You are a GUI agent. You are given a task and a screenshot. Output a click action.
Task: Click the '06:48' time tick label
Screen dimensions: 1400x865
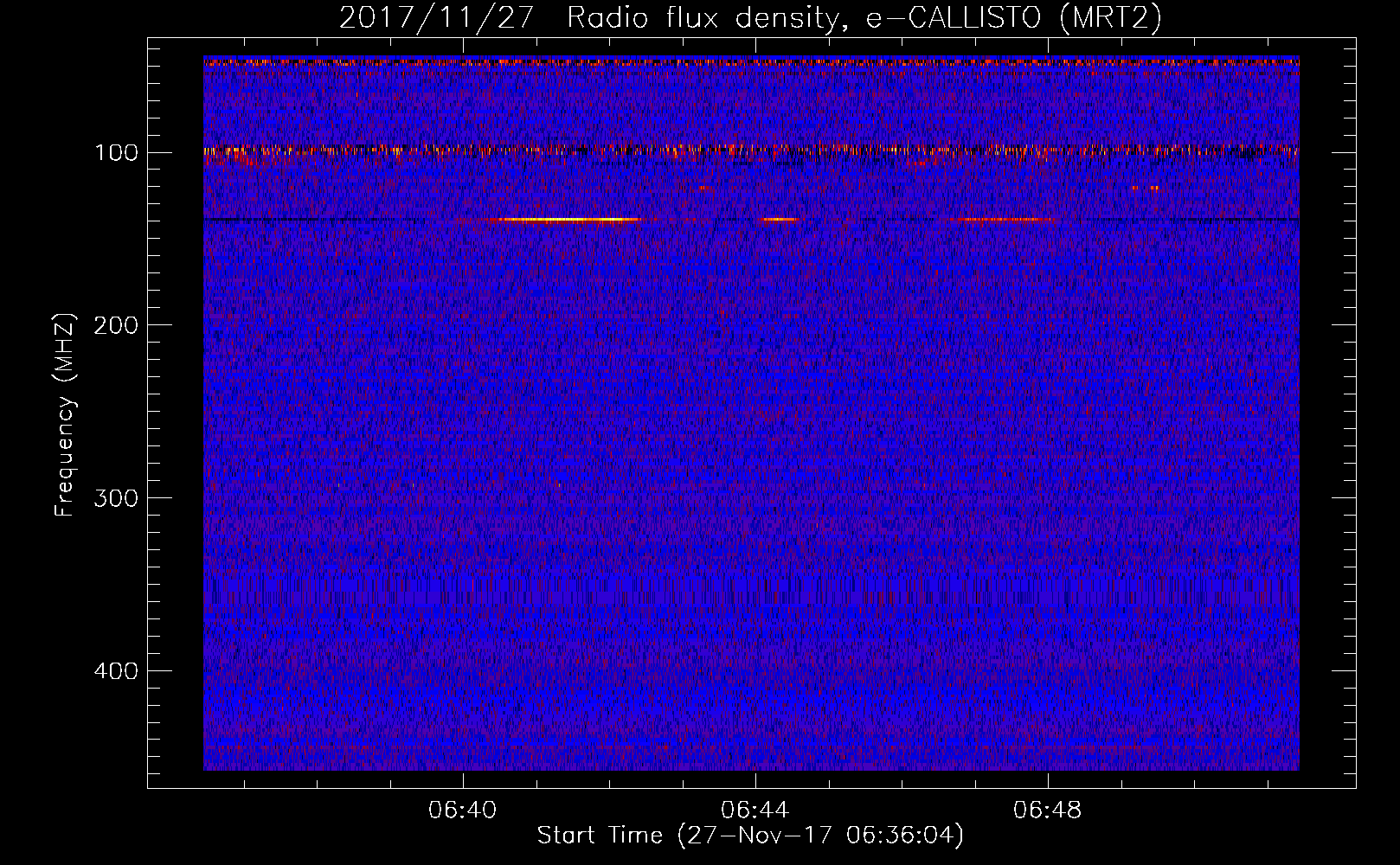[1048, 811]
